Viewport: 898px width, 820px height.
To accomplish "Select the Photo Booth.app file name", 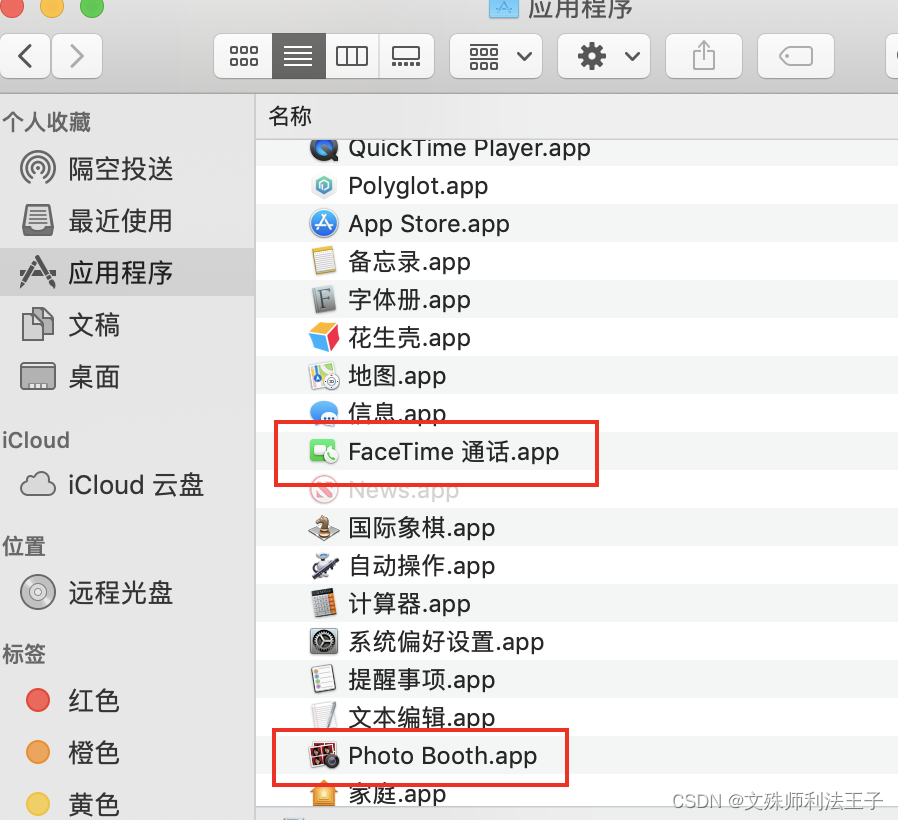I will [443, 756].
